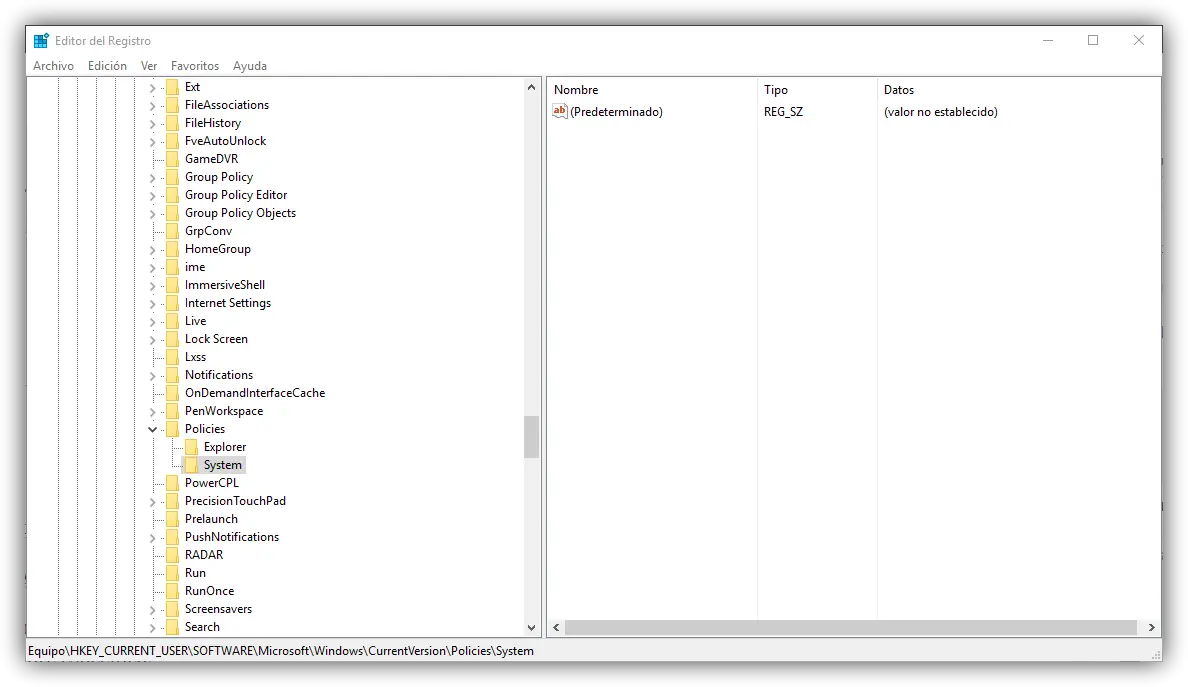
Task: Select the Run key label
Action: [x=195, y=573]
